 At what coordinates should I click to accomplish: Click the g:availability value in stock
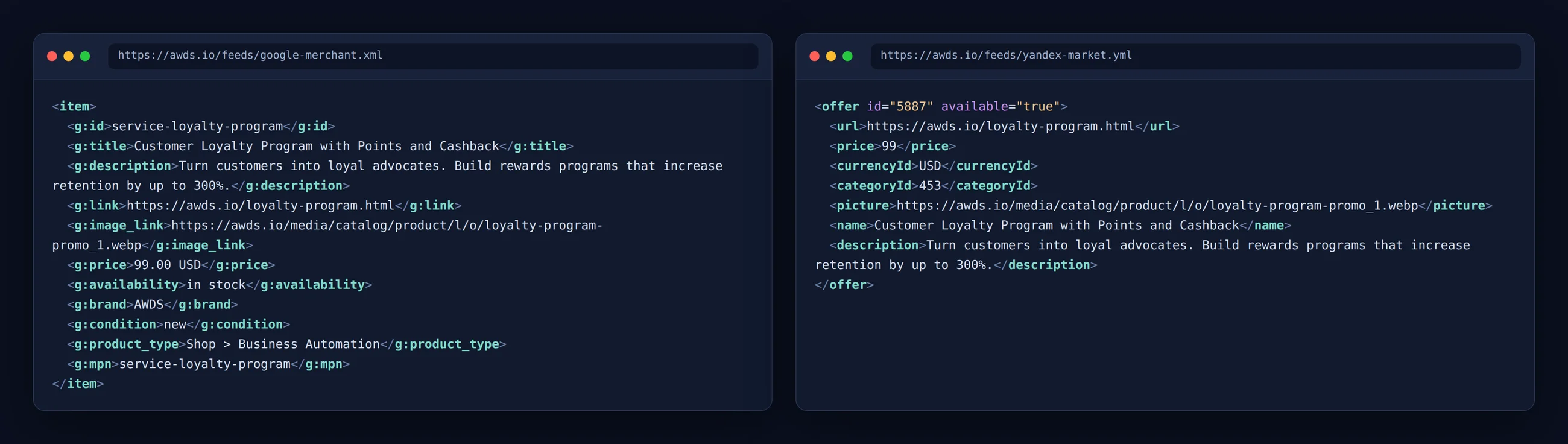(x=216, y=285)
